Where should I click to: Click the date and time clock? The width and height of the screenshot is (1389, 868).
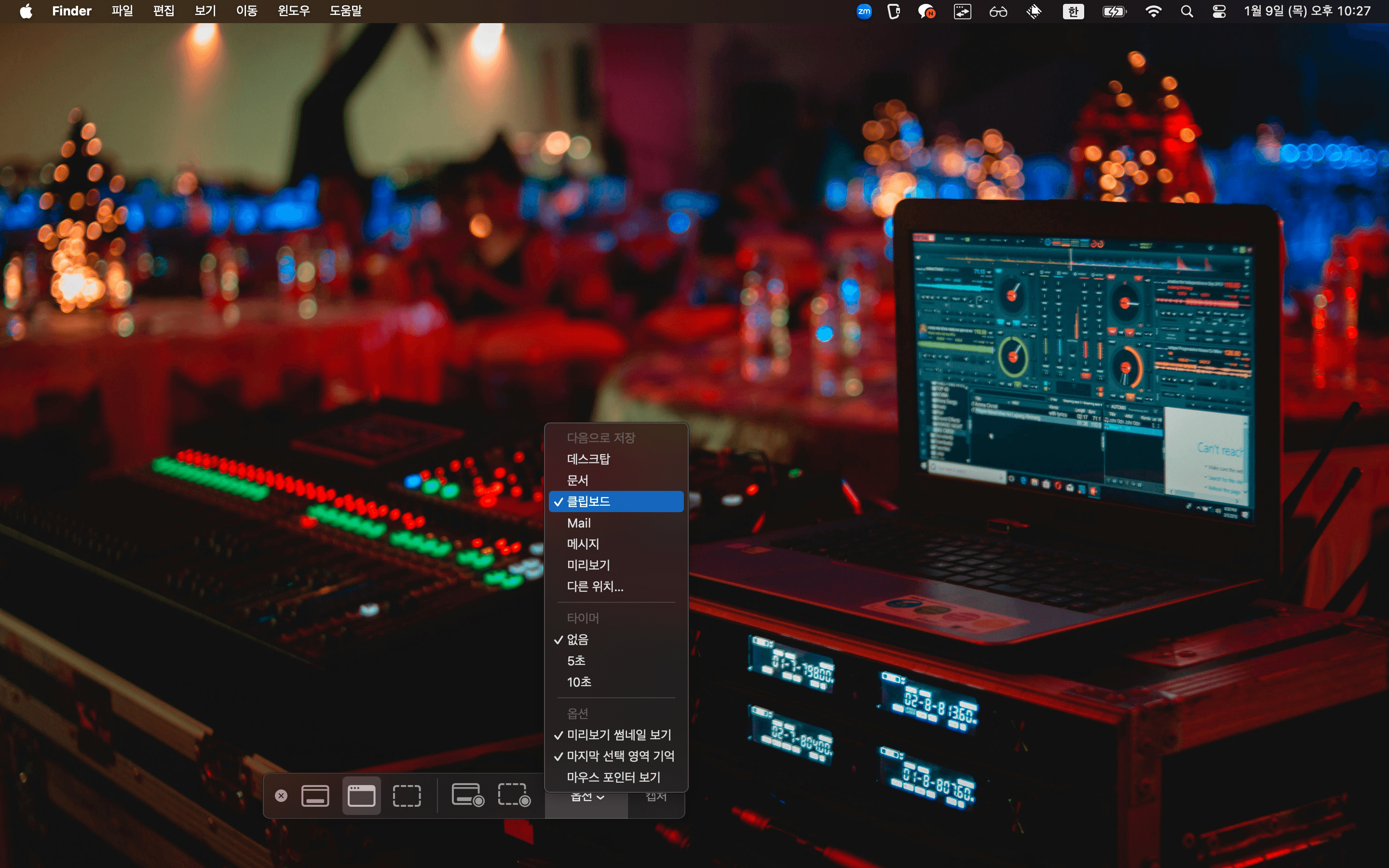click(x=1307, y=11)
